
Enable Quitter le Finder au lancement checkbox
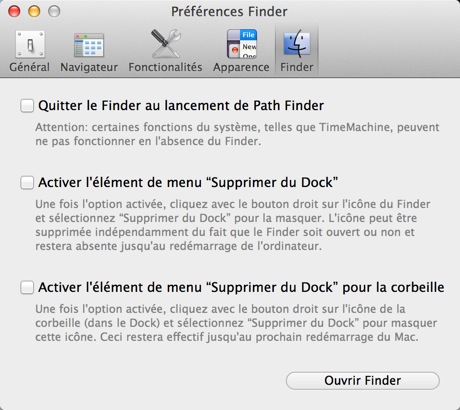pyautogui.click(x=27, y=106)
